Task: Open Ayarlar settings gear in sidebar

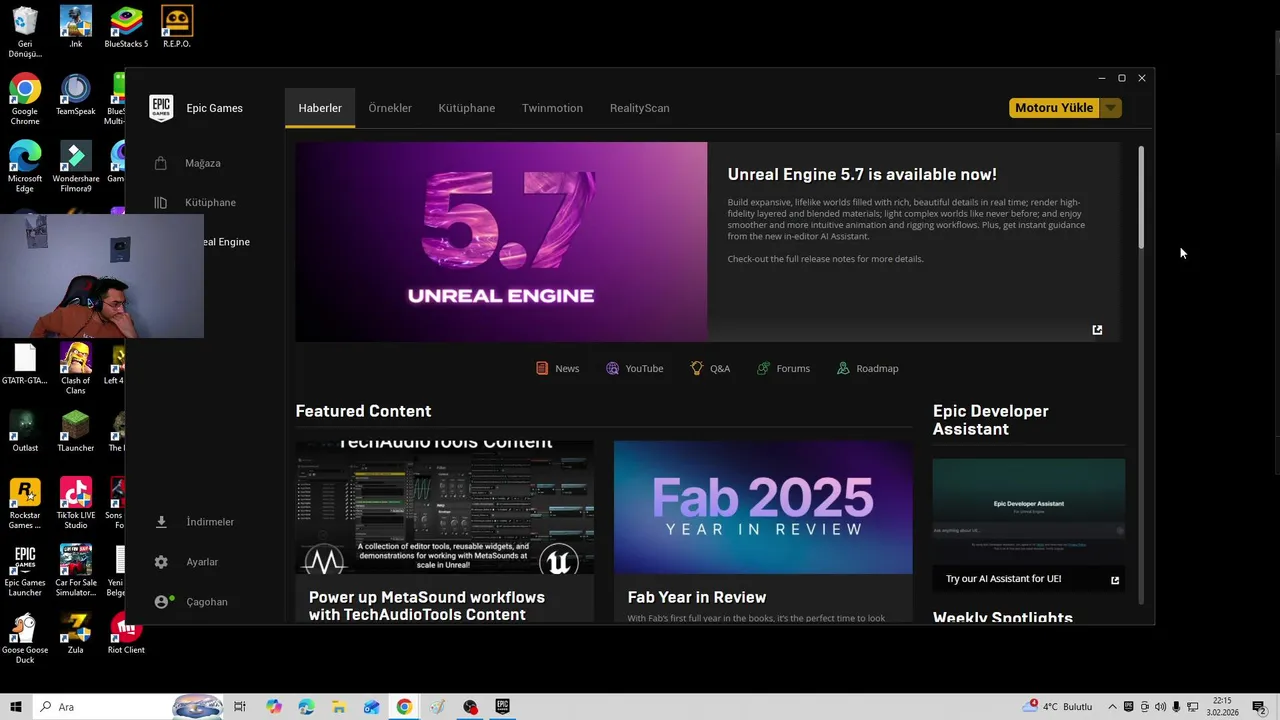Action: (x=161, y=562)
